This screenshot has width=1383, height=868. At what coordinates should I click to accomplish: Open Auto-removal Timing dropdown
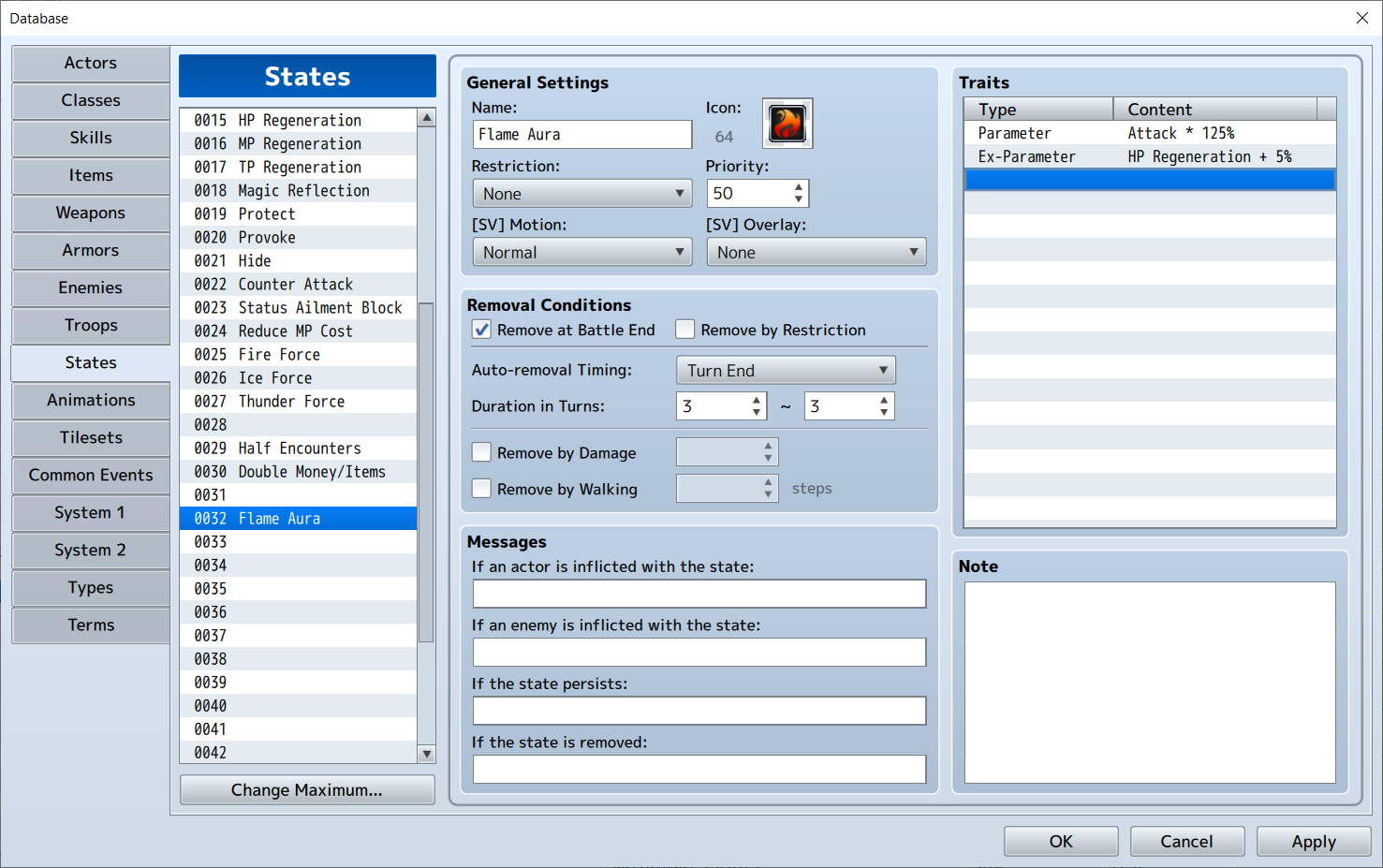pyautogui.click(x=785, y=370)
